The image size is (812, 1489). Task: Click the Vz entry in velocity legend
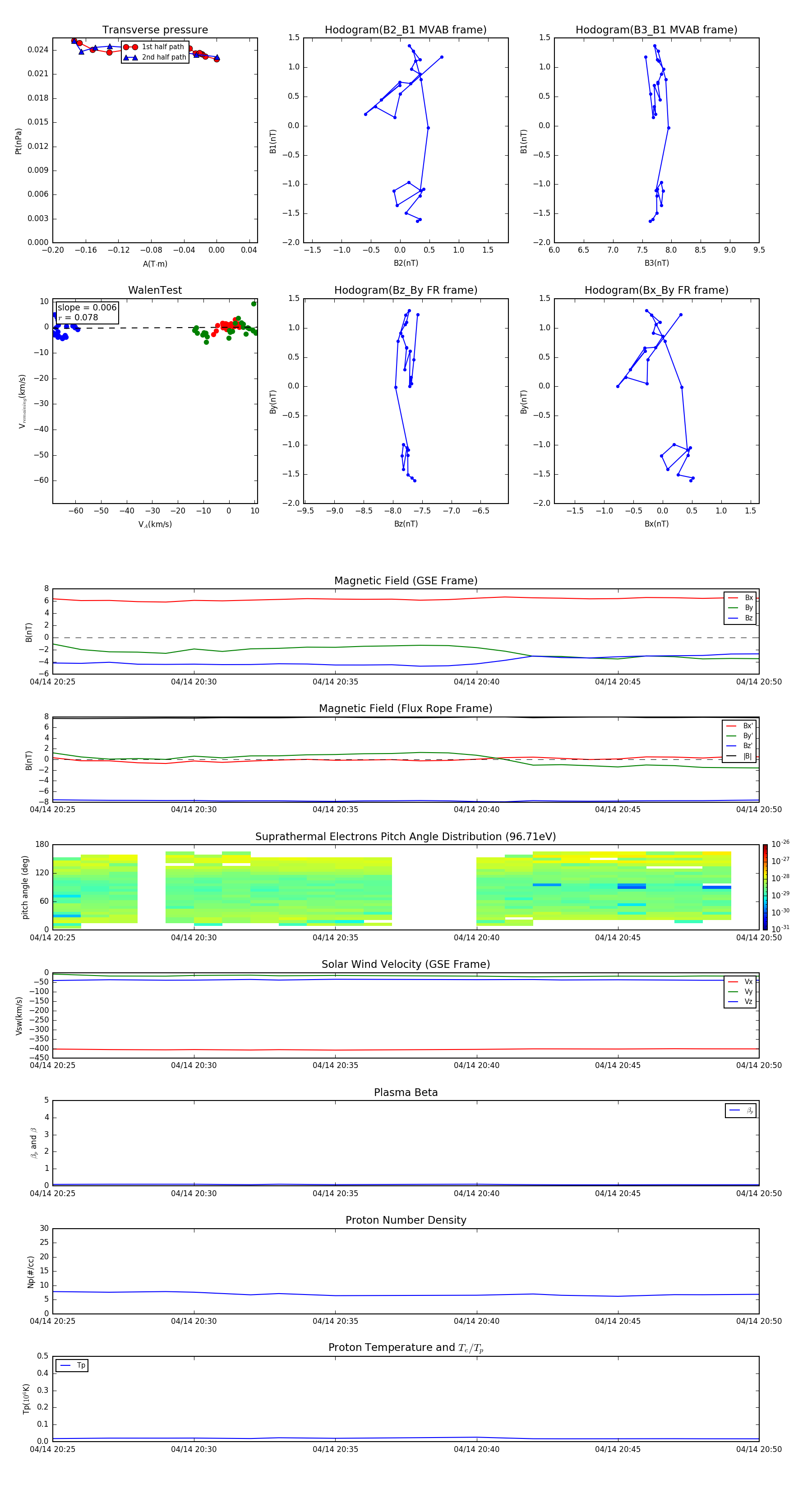(x=740, y=1002)
